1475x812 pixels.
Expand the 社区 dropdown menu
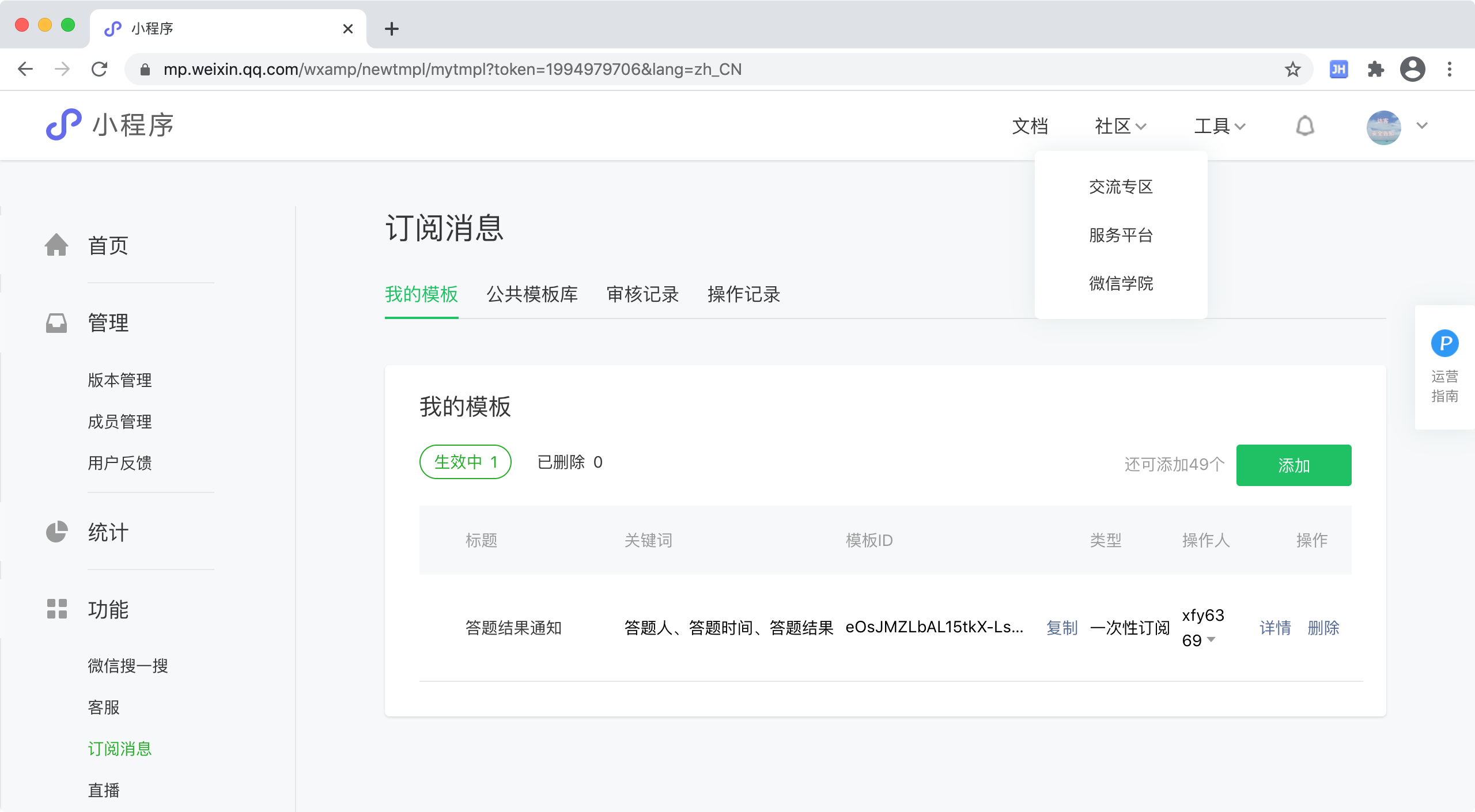point(1120,126)
